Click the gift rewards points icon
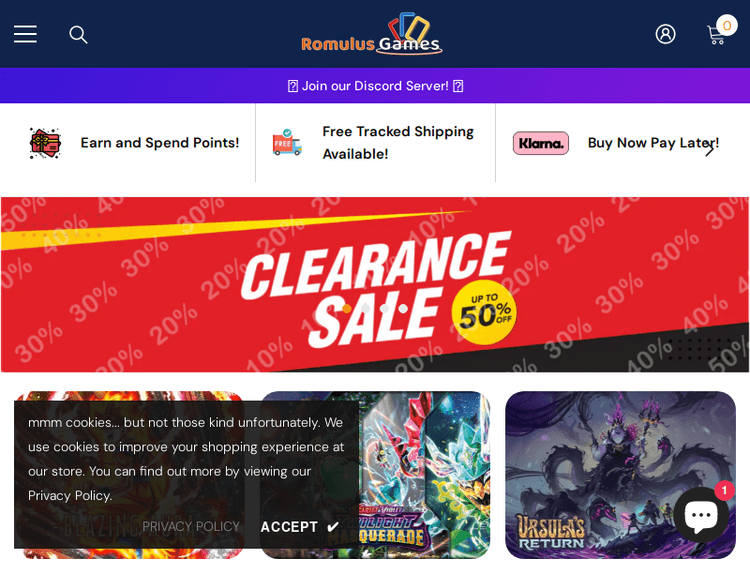Image resolution: width=750 pixels, height=563 pixels. [x=45, y=143]
